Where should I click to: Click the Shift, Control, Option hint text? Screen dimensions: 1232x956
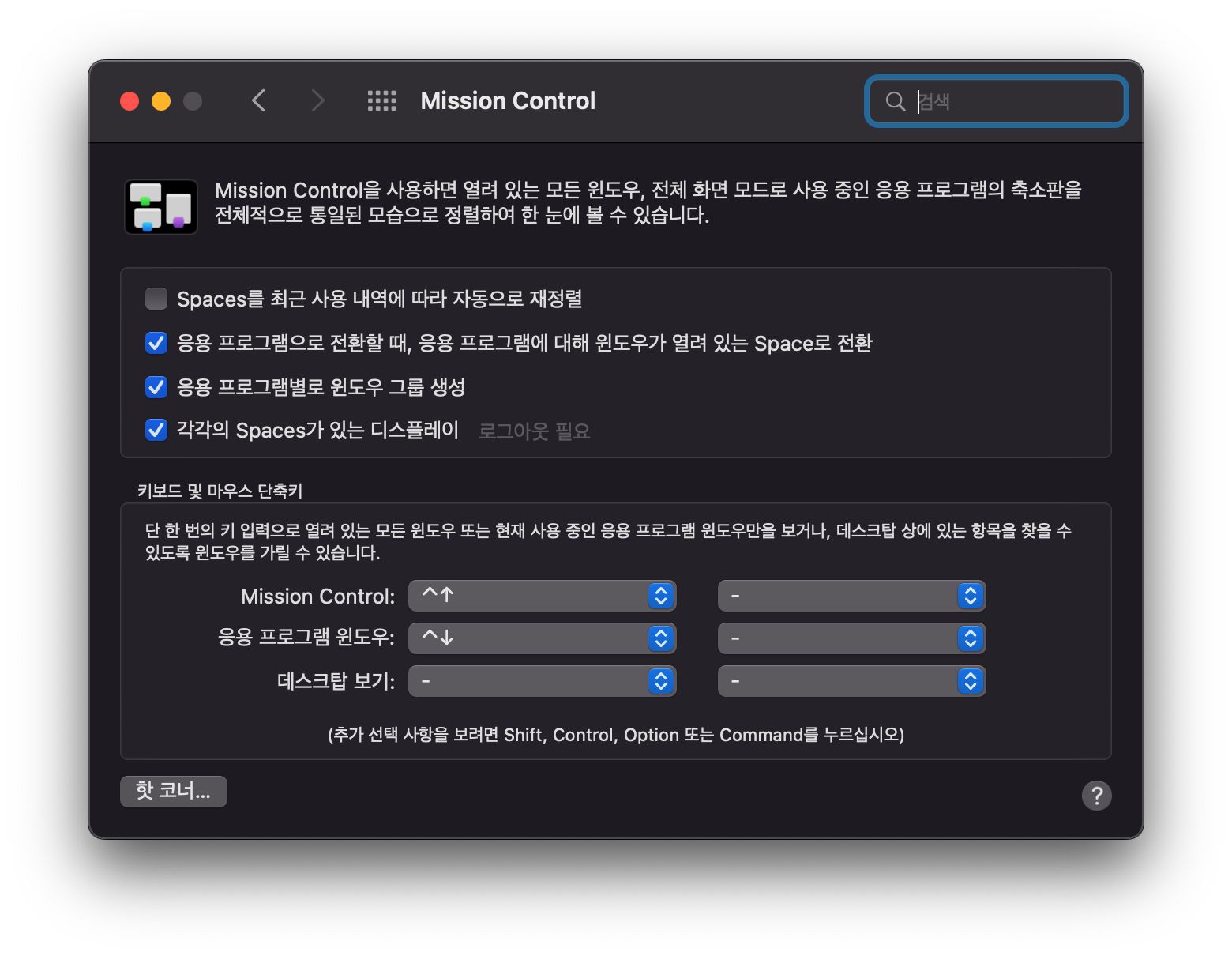click(x=616, y=735)
